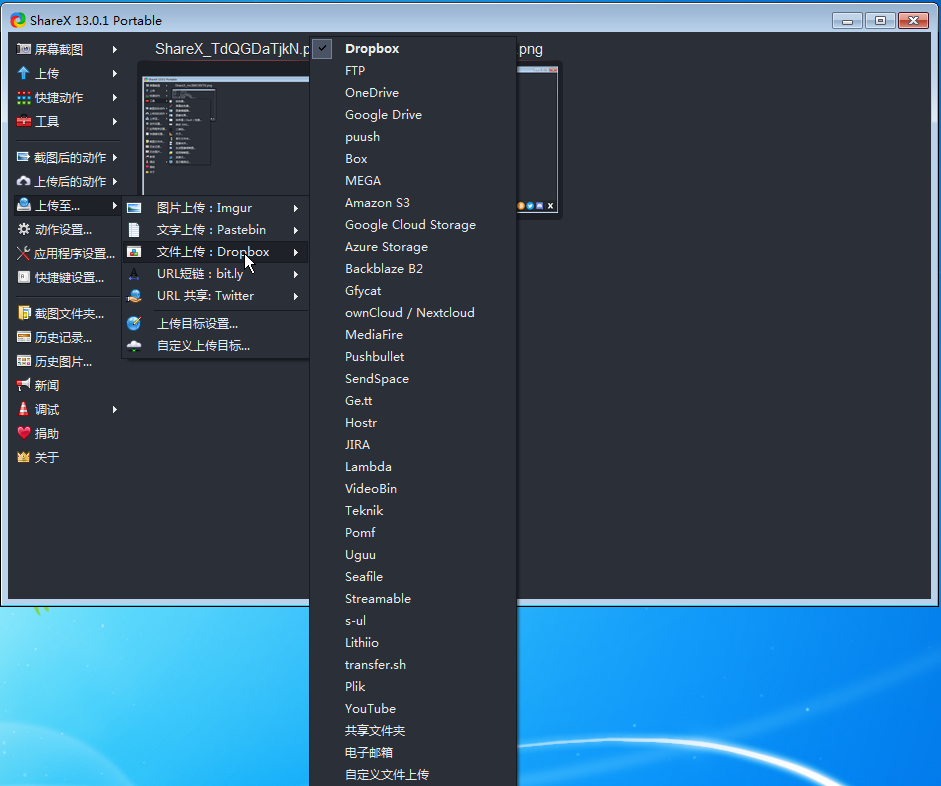
Task: Expand the 图片上传: Imgur submenu arrow
Action: click(x=296, y=208)
